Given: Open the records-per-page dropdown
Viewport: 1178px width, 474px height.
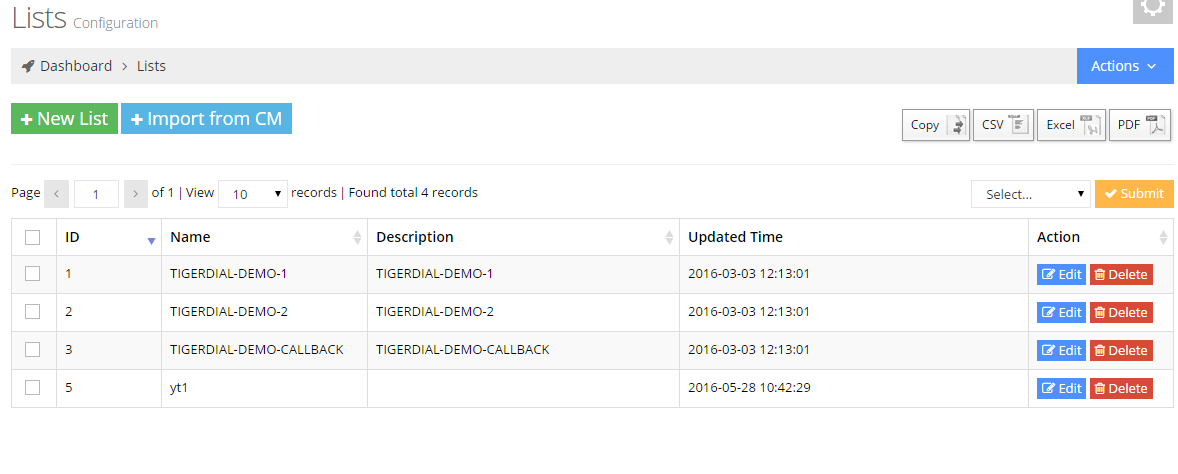Looking at the screenshot, I should click(253, 194).
